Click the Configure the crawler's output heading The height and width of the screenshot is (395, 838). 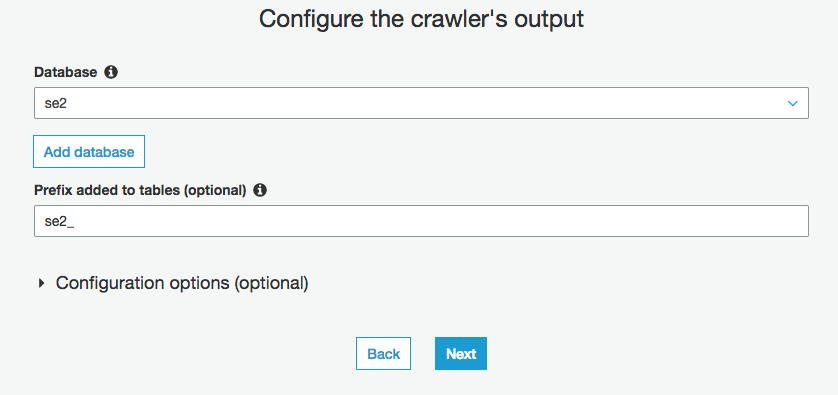pos(421,19)
